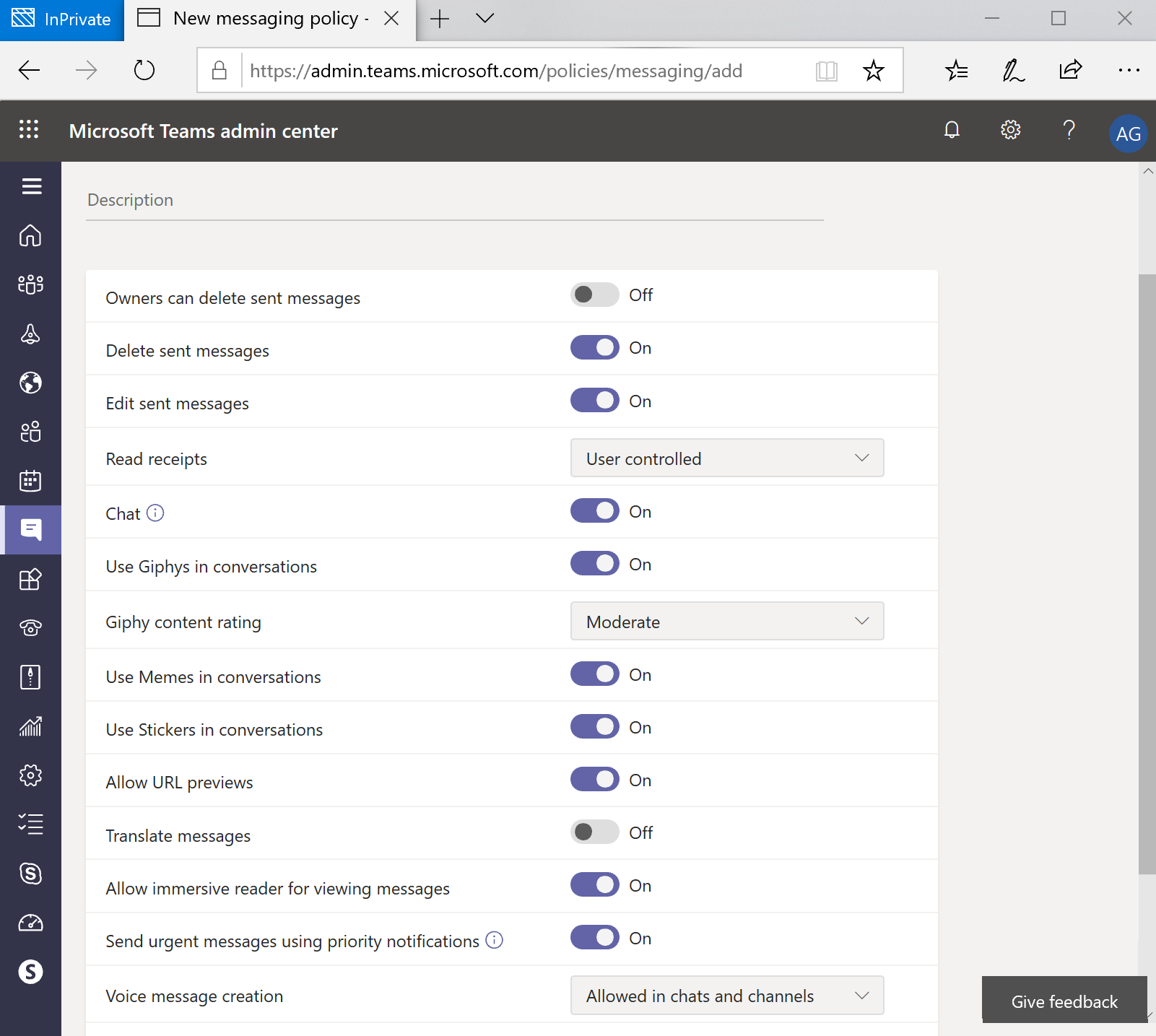This screenshot has width=1156, height=1036.
Task: Show info icon for urgent messages setting
Action: tap(495, 941)
